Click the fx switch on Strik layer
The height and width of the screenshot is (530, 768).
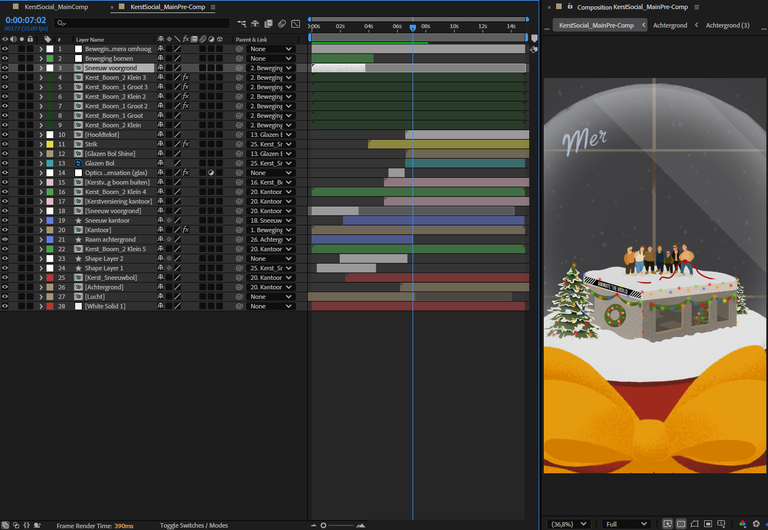click(185, 144)
